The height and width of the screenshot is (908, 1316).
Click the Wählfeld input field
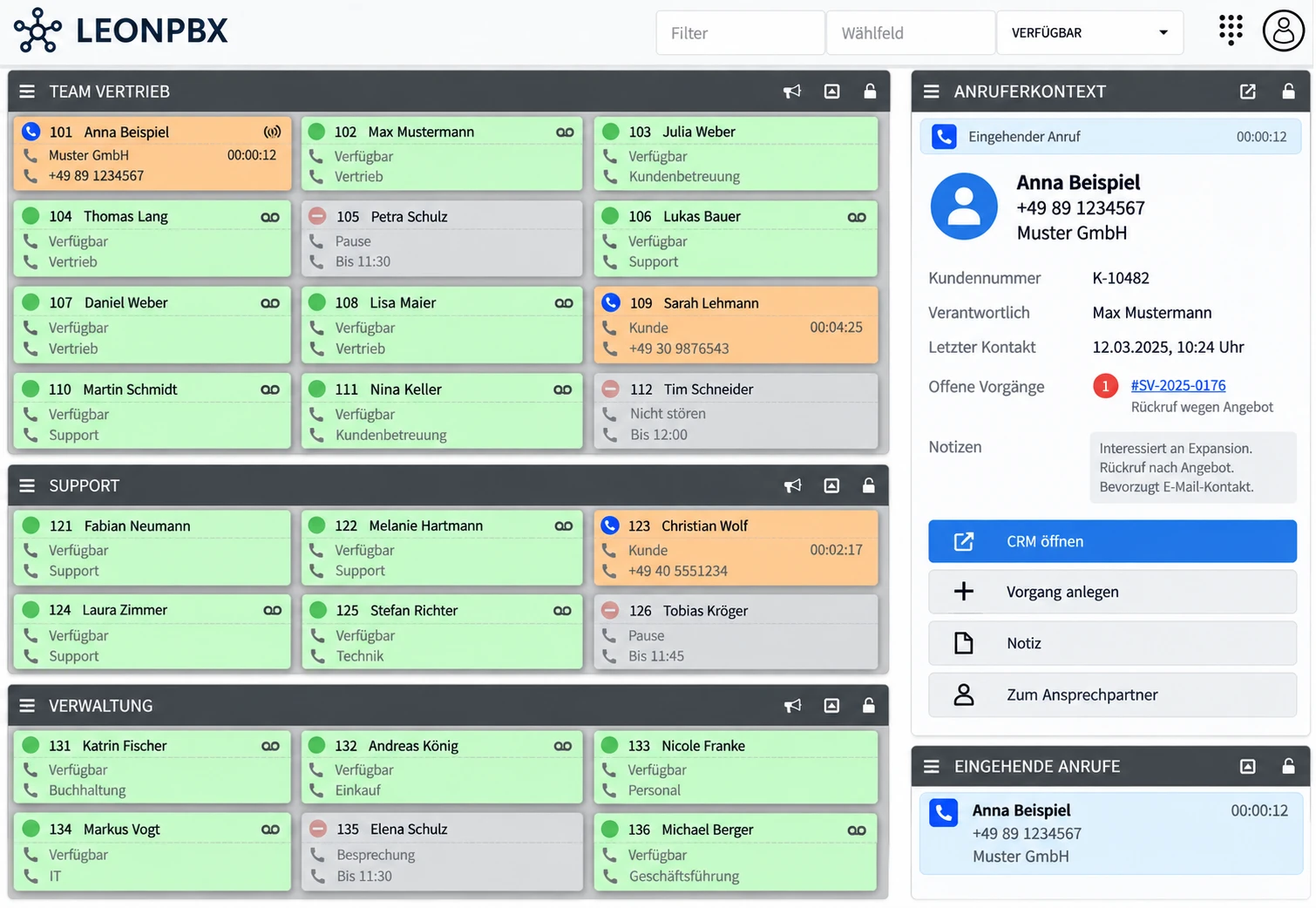pos(910,33)
